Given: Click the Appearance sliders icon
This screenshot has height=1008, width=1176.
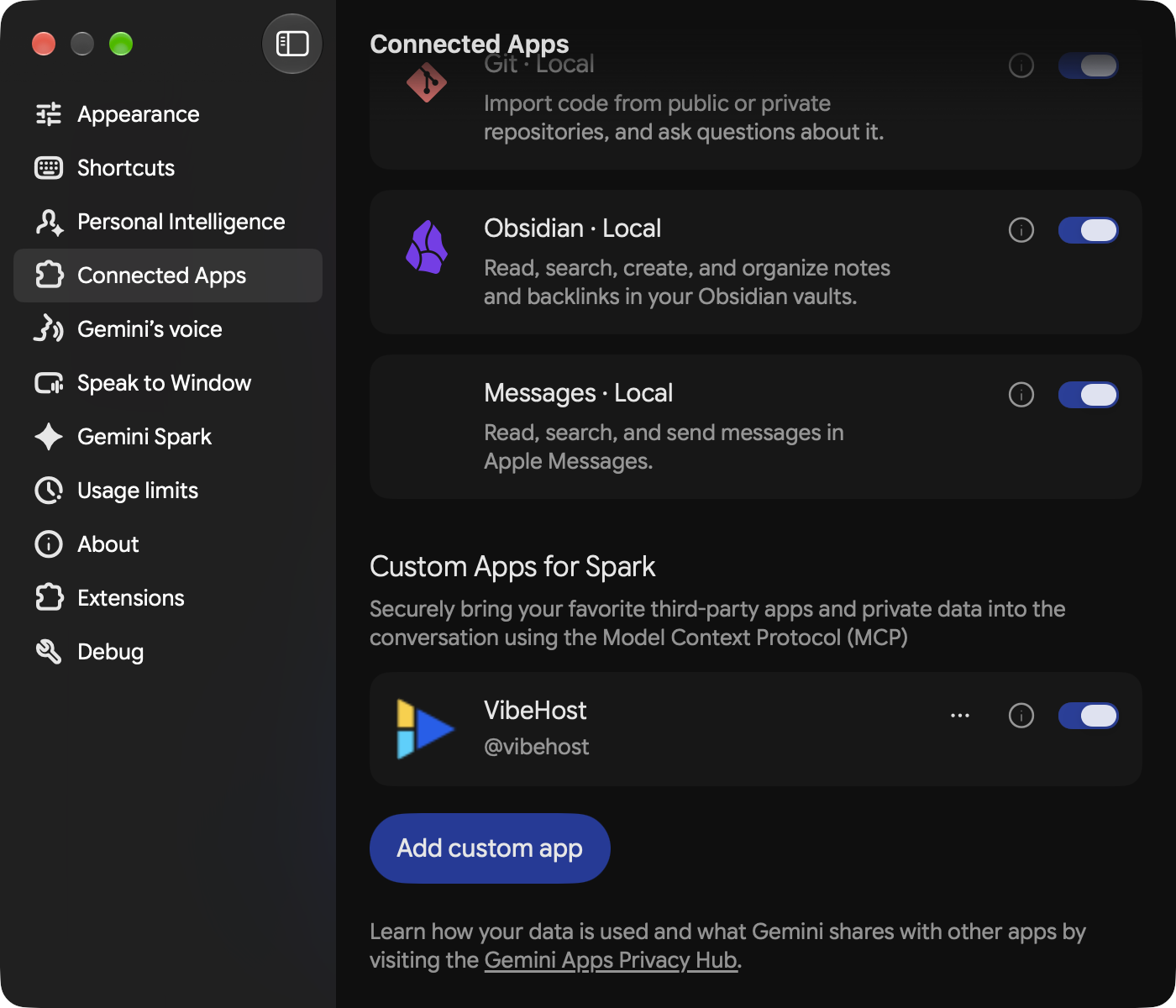Looking at the screenshot, I should (49, 114).
